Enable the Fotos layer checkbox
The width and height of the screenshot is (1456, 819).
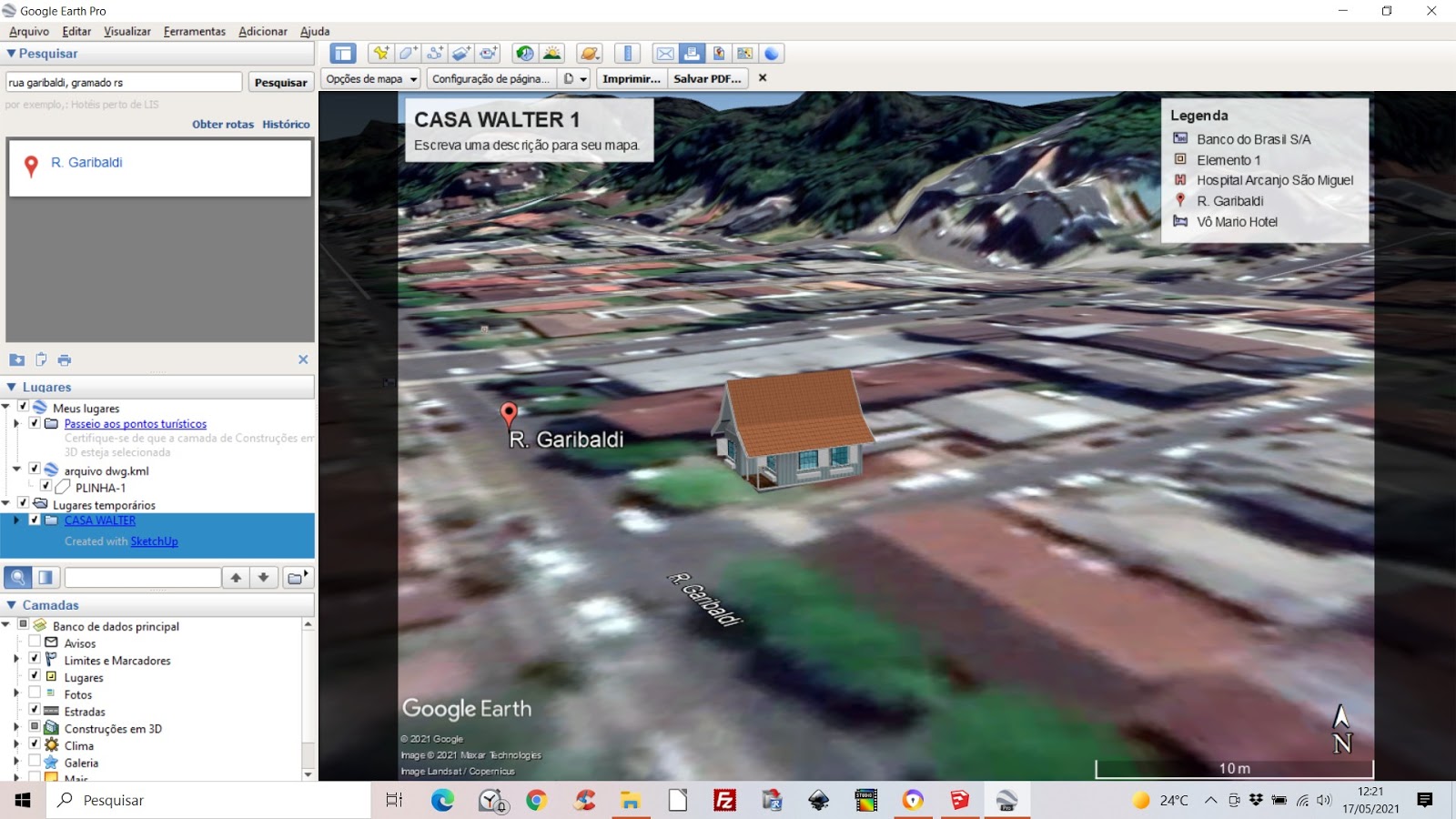click(35, 693)
